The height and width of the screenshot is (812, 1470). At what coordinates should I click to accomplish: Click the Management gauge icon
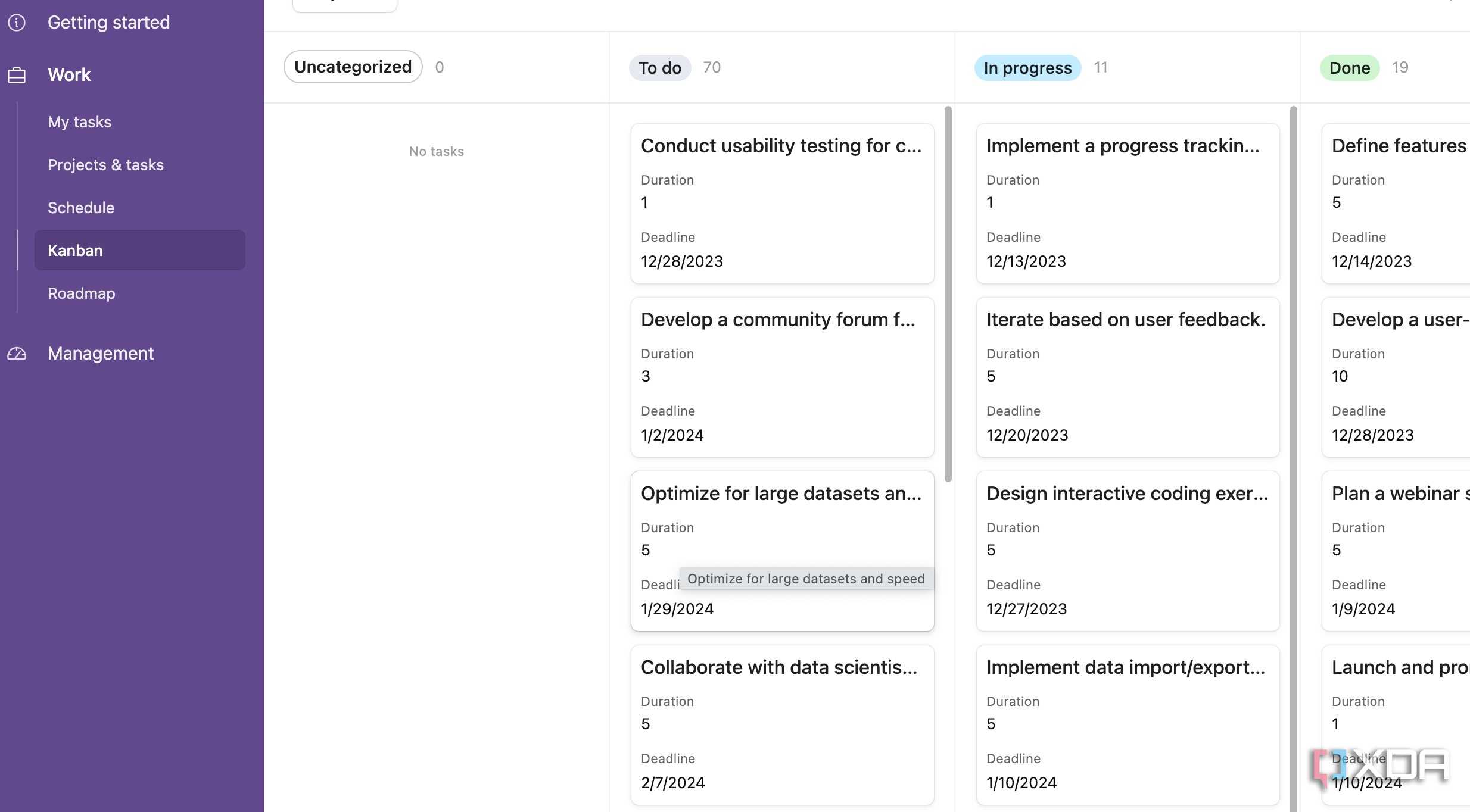tap(17, 354)
